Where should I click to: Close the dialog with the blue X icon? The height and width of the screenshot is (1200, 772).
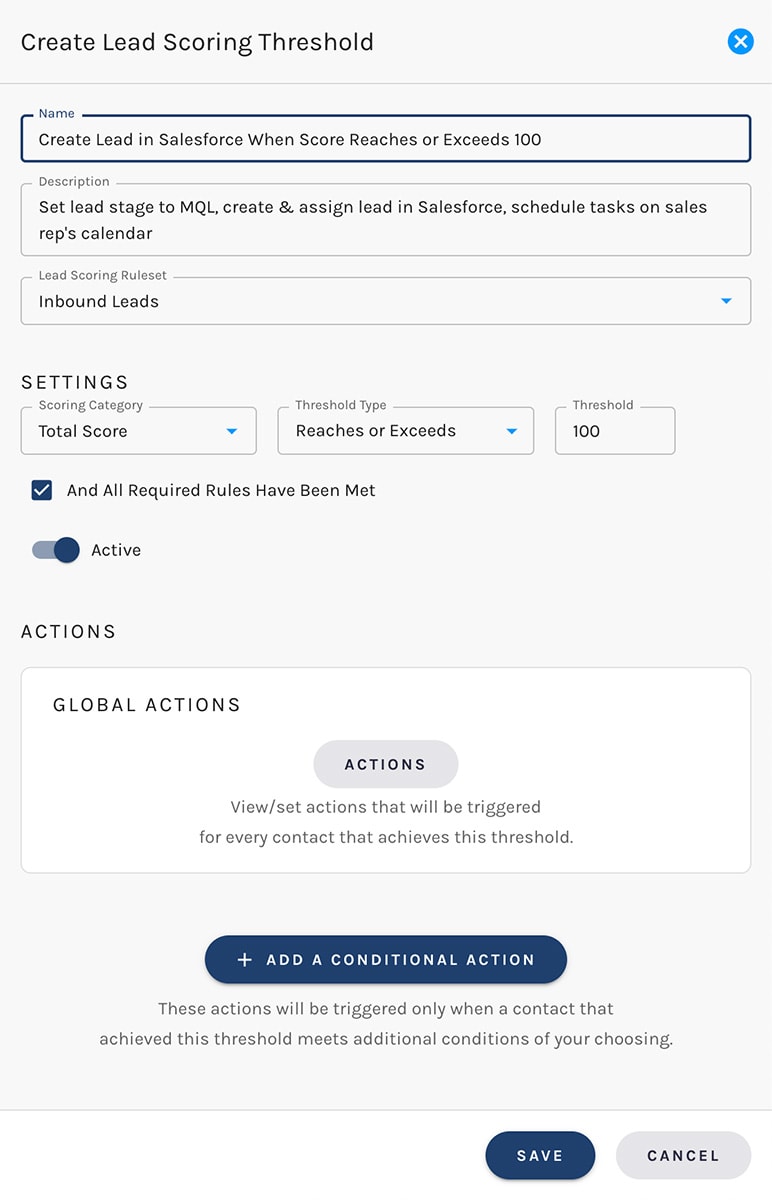coord(740,41)
